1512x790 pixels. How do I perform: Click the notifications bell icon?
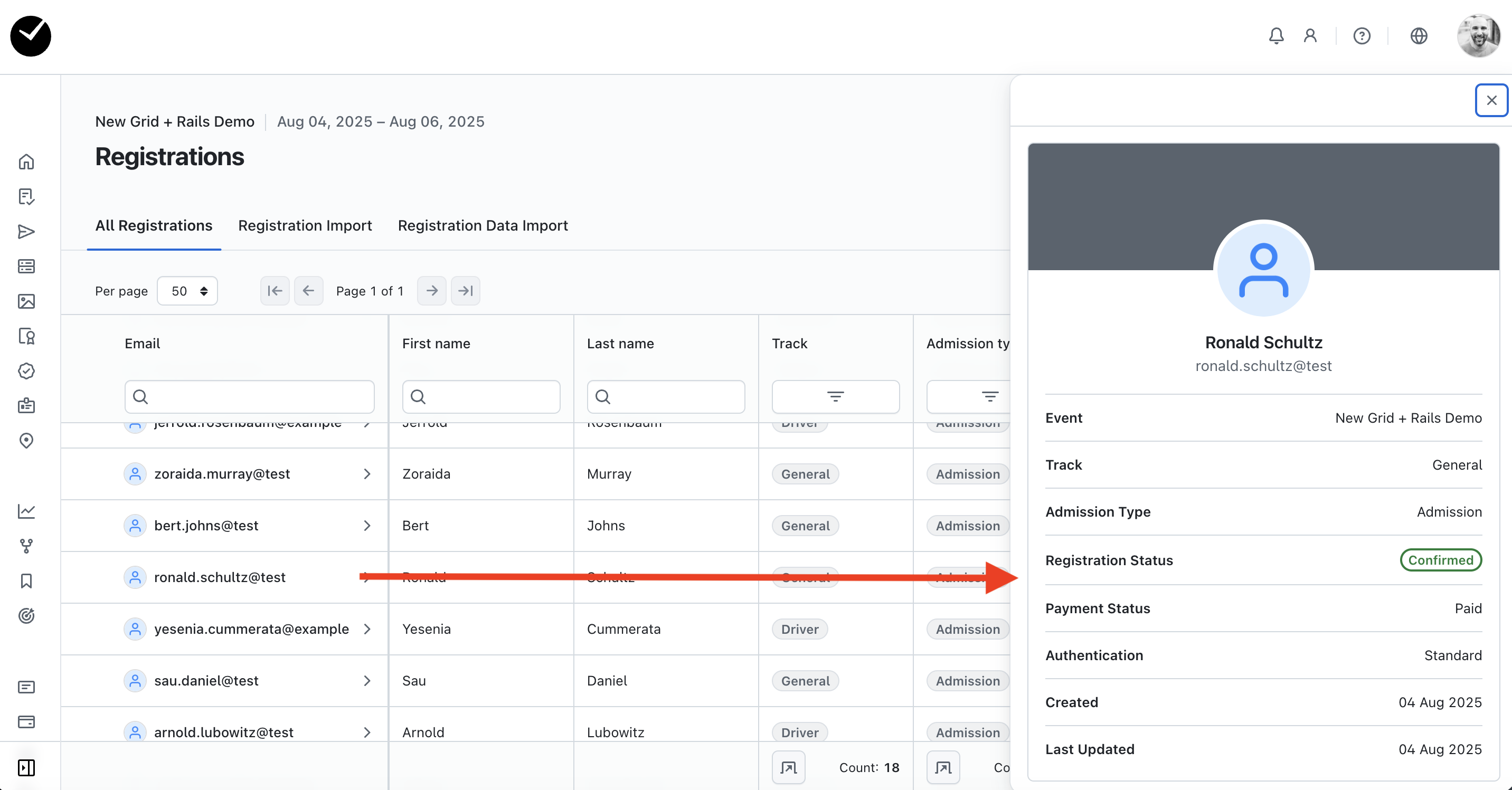coord(1275,36)
